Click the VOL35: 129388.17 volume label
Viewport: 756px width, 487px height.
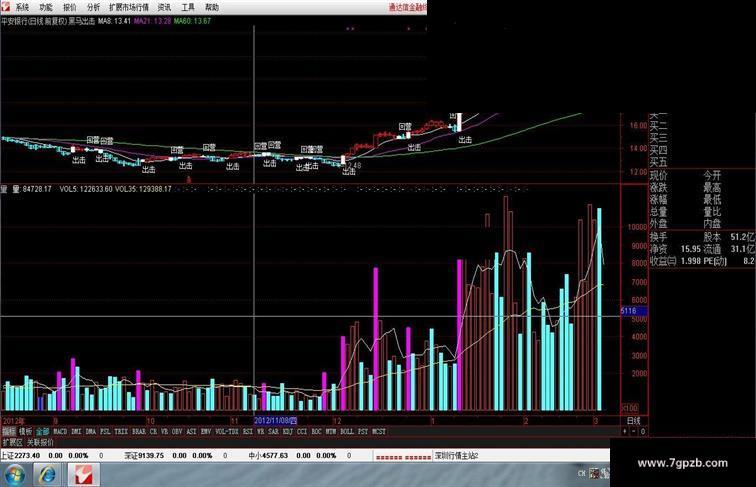click(x=143, y=189)
